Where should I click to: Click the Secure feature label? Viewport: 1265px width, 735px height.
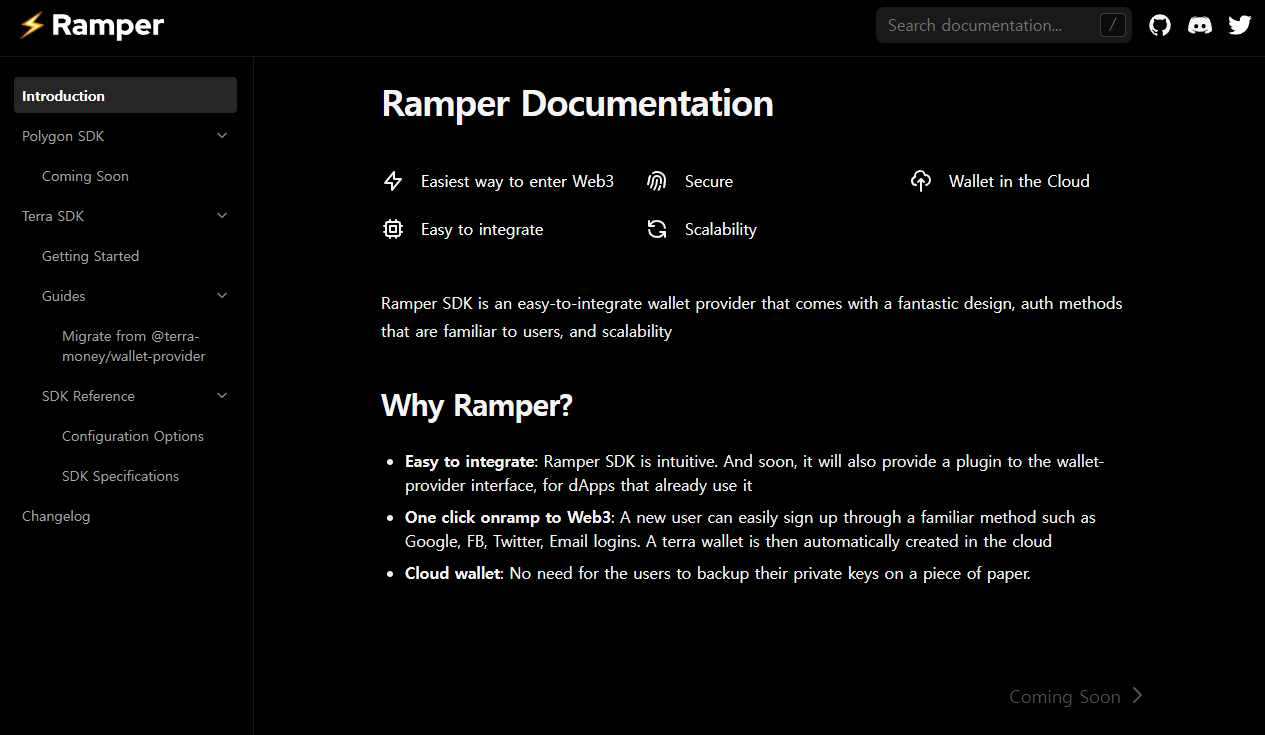(x=709, y=181)
